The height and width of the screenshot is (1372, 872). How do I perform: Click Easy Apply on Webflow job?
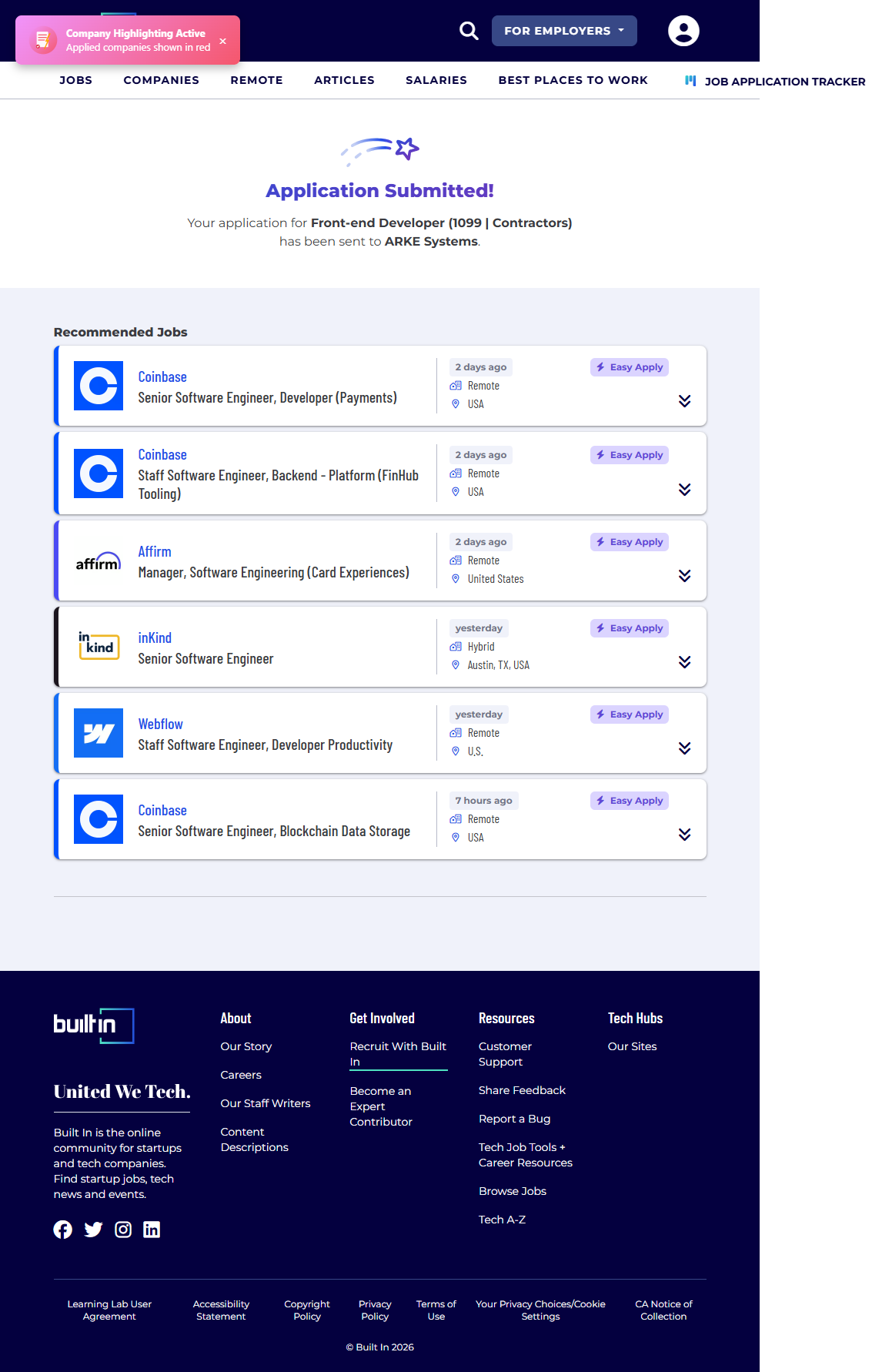[x=630, y=714]
